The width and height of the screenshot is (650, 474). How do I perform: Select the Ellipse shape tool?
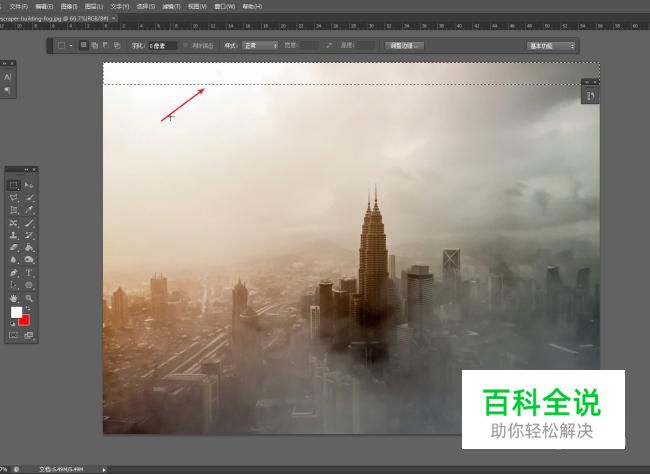[x=29, y=285]
